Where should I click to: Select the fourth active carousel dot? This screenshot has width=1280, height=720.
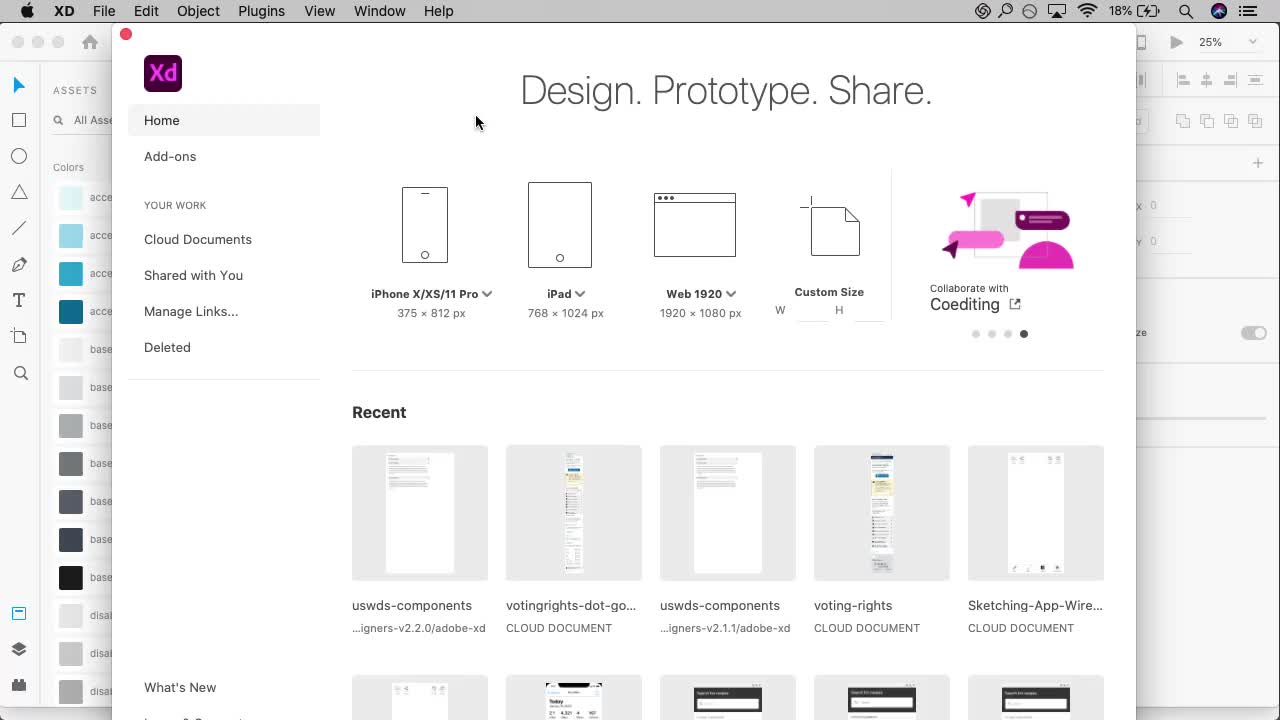pyautogui.click(x=1024, y=334)
